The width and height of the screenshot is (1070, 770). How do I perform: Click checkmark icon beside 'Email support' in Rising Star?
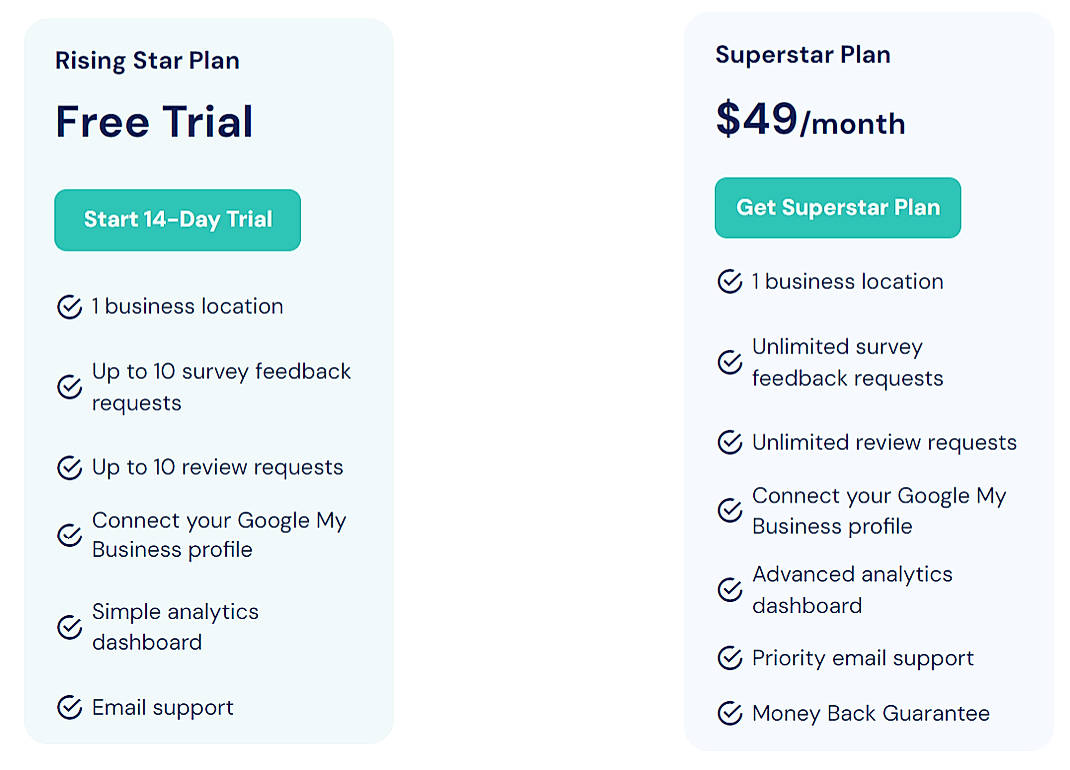[x=69, y=708]
